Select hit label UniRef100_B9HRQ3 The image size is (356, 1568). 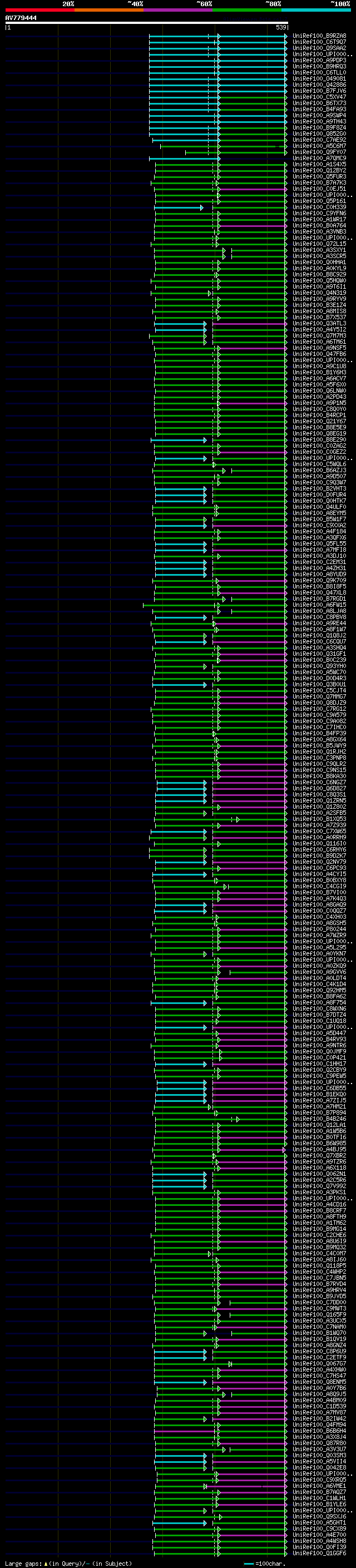click(x=319, y=66)
